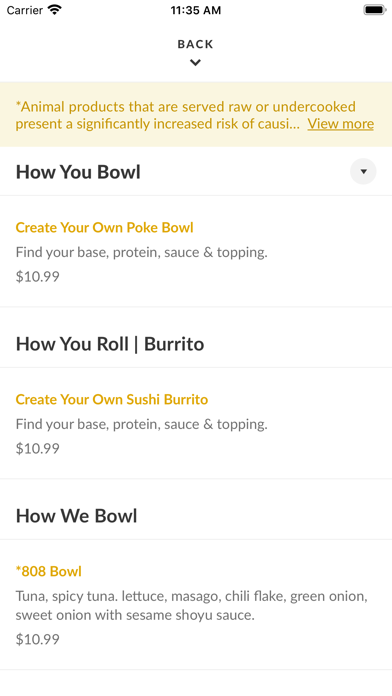The height and width of the screenshot is (696, 392).
Task: Tap the How We Bowl section header
Action: (x=76, y=516)
